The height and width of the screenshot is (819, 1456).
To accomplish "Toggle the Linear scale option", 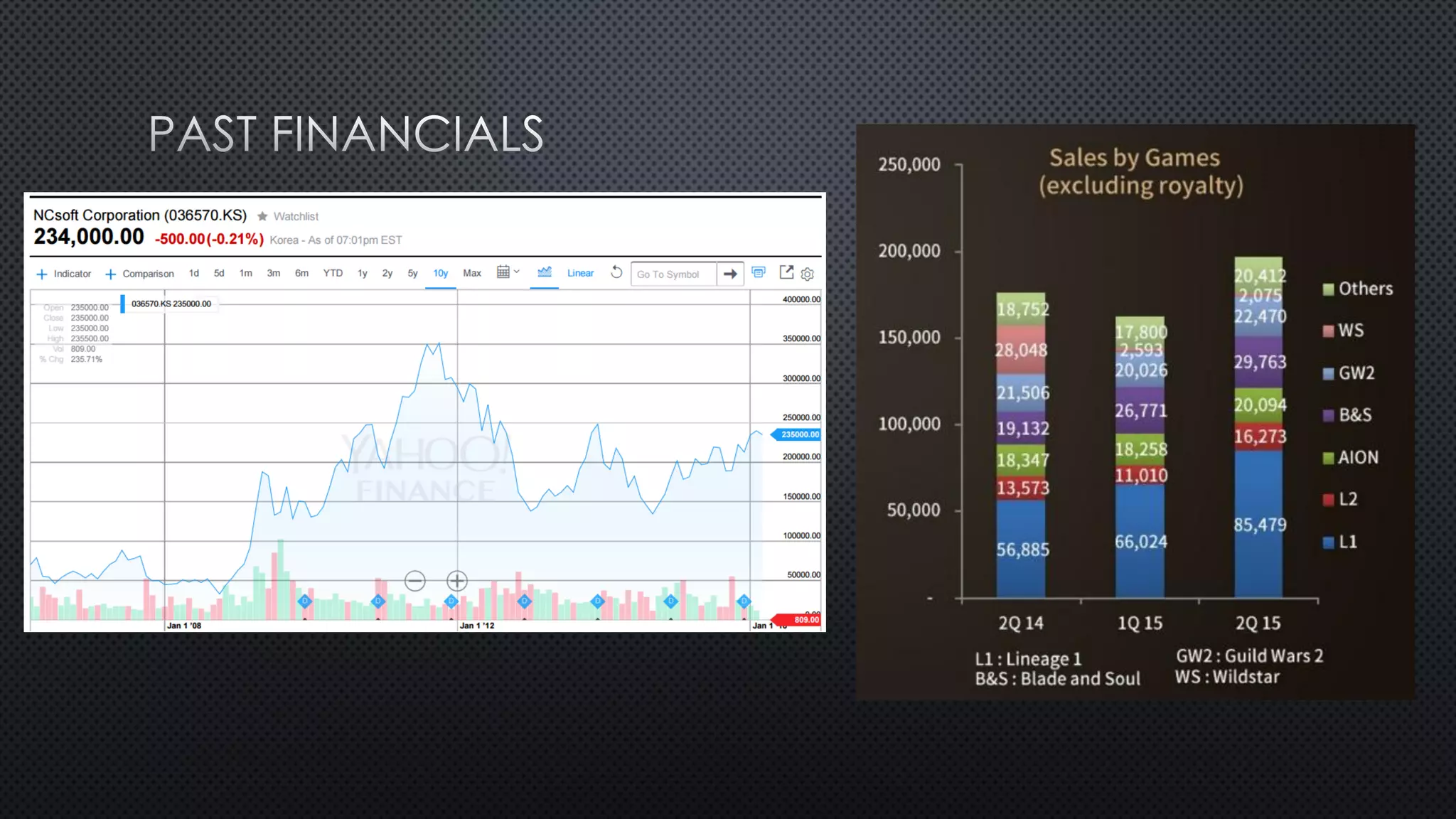I will coord(580,273).
